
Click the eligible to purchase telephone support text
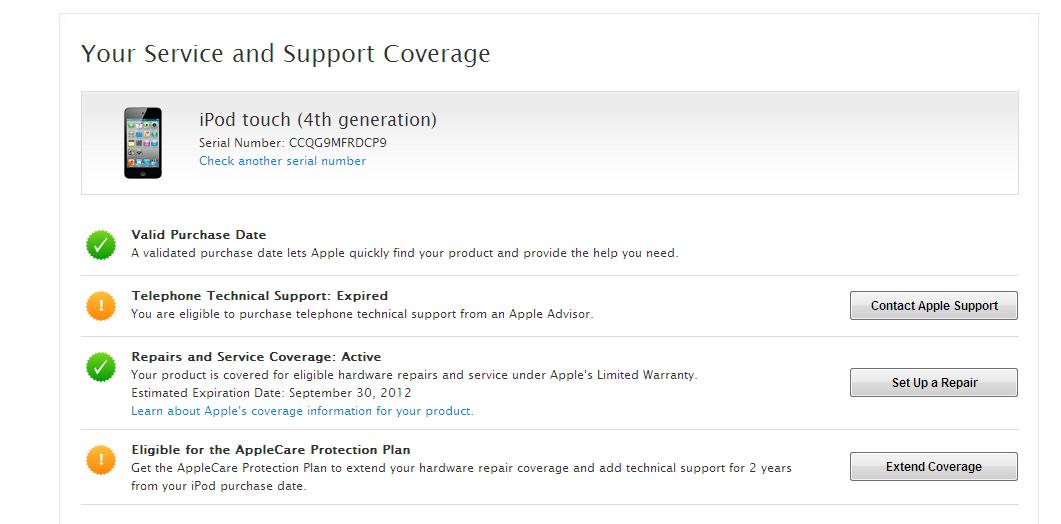click(x=362, y=314)
